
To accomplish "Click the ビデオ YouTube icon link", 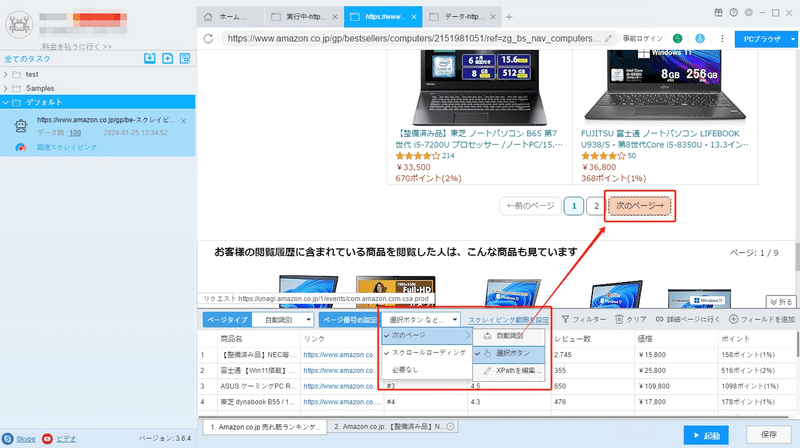I will pos(59,439).
